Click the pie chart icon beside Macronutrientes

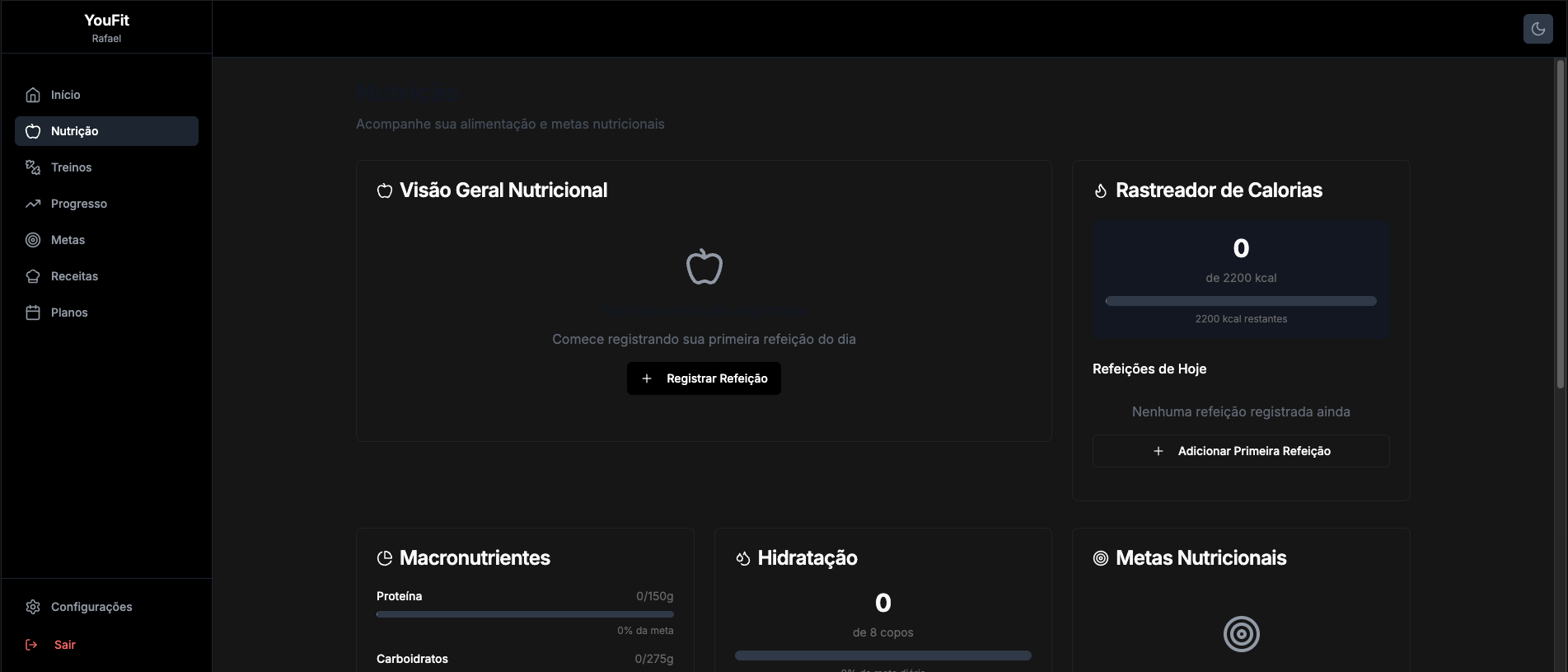click(x=385, y=558)
